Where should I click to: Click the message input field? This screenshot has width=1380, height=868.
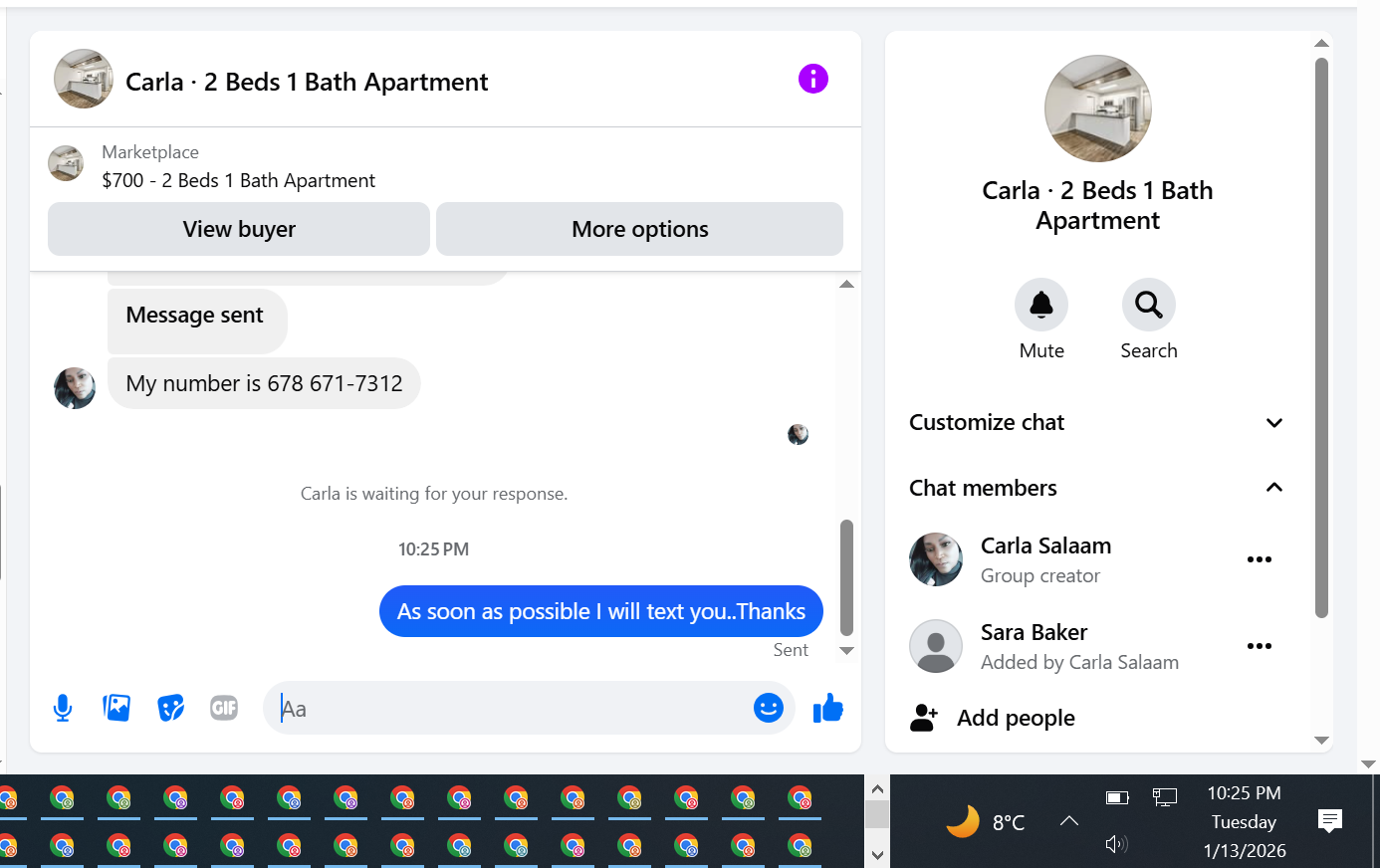coord(508,709)
